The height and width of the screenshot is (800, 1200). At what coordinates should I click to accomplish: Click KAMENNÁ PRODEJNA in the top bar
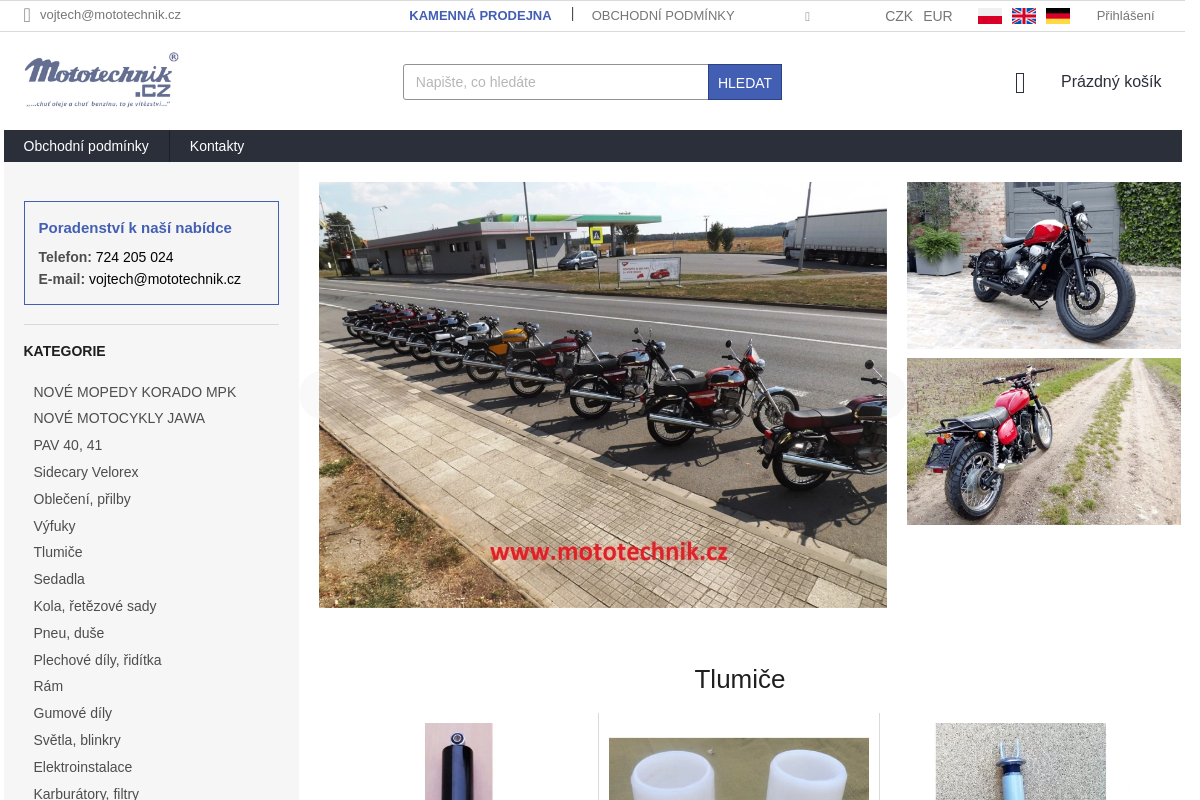click(480, 16)
